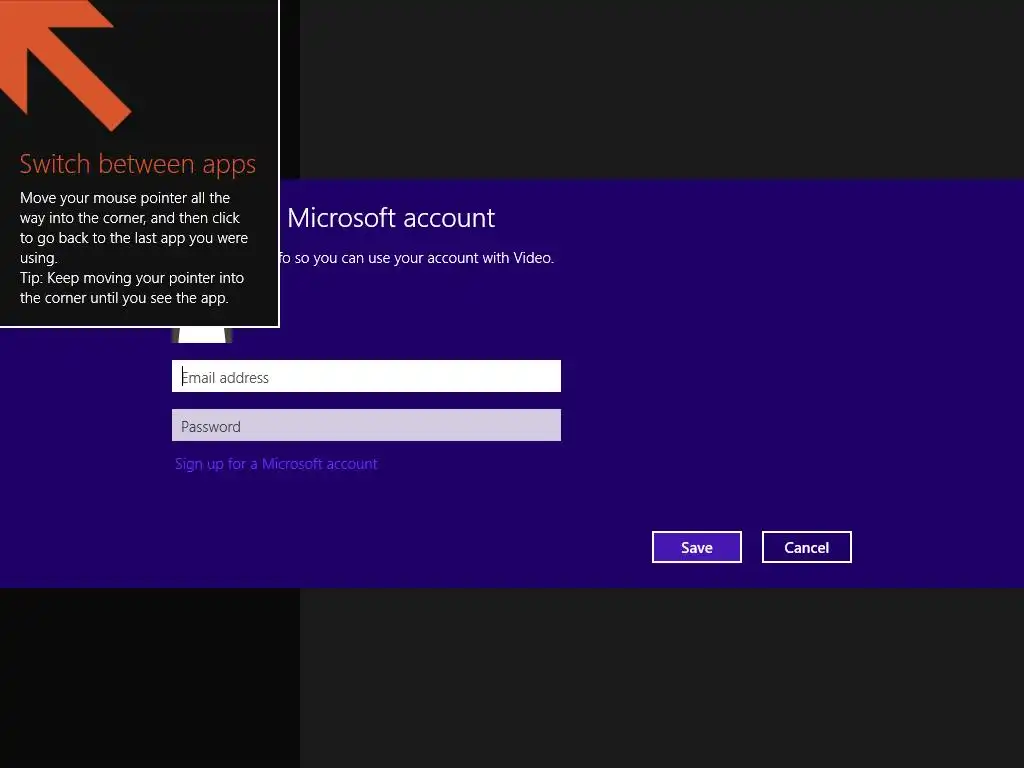Click the tip line "Tip: Keep moving your pointer into"
Screen dimensions: 1024x768
click(x=132, y=278)
